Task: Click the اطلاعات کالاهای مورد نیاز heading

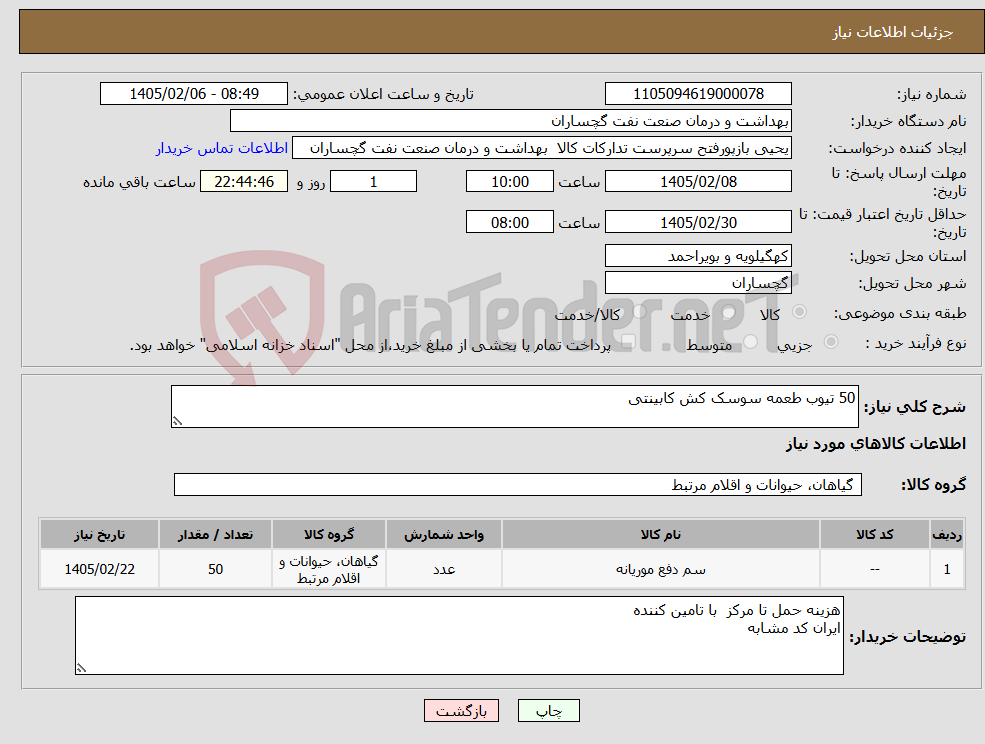Action: pyautogui.click(x=876, y=444)
